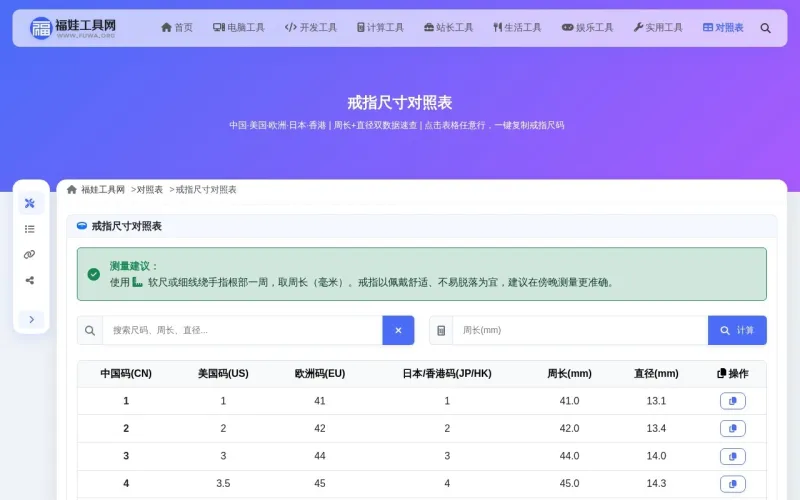Image resolution: width=800 pixels, height=500 pixels.
Task: Click the 中国码(CN) column header
Action: click(x=126, y=373)
